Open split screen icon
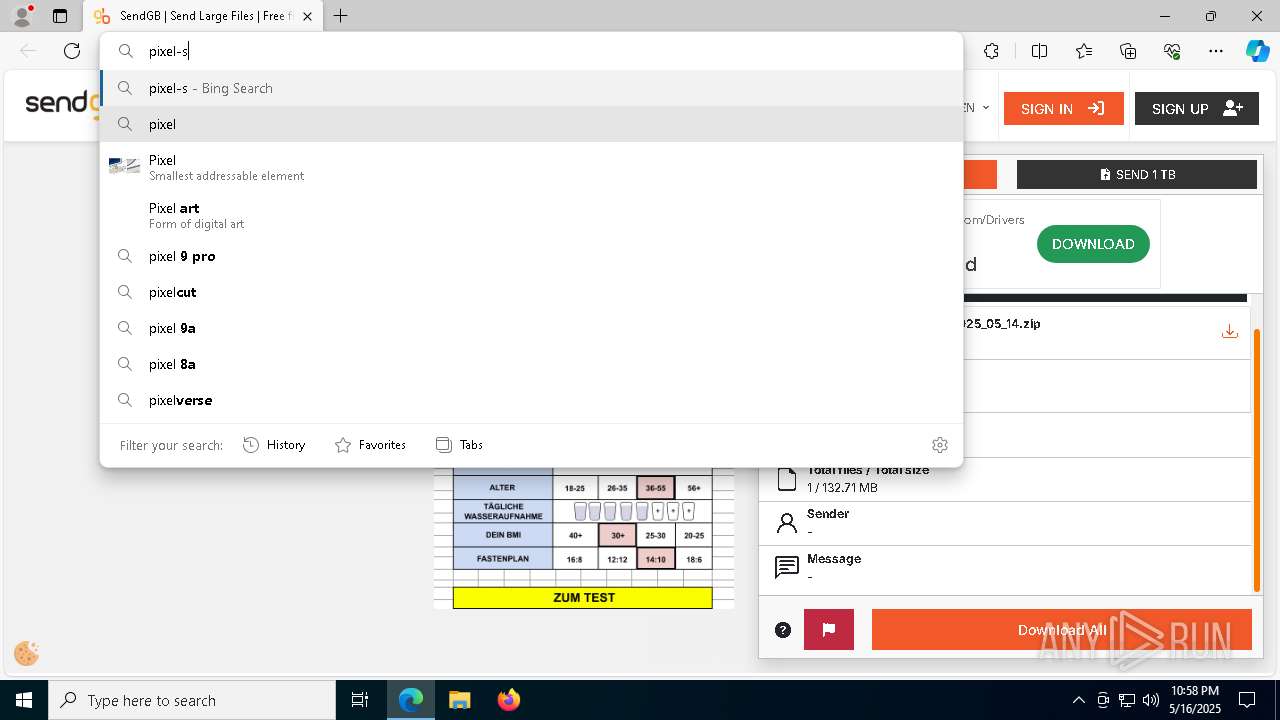1280x720 pixels. pyautogui.click(x=1039, y=51)
